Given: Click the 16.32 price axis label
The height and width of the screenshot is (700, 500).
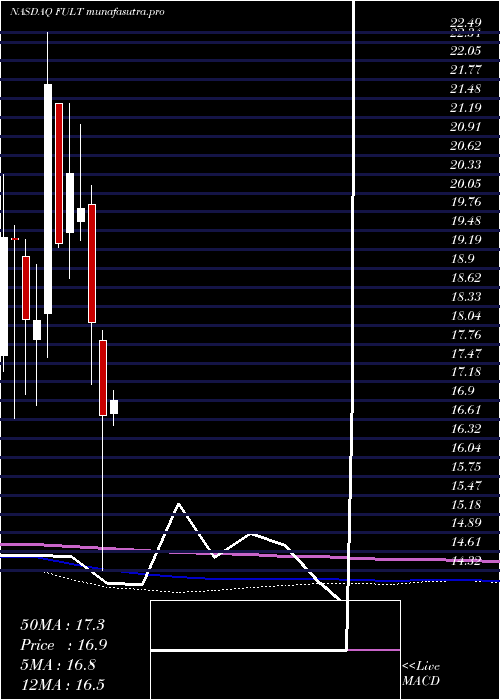Looking at the screenshot, I should coord(466,429).
